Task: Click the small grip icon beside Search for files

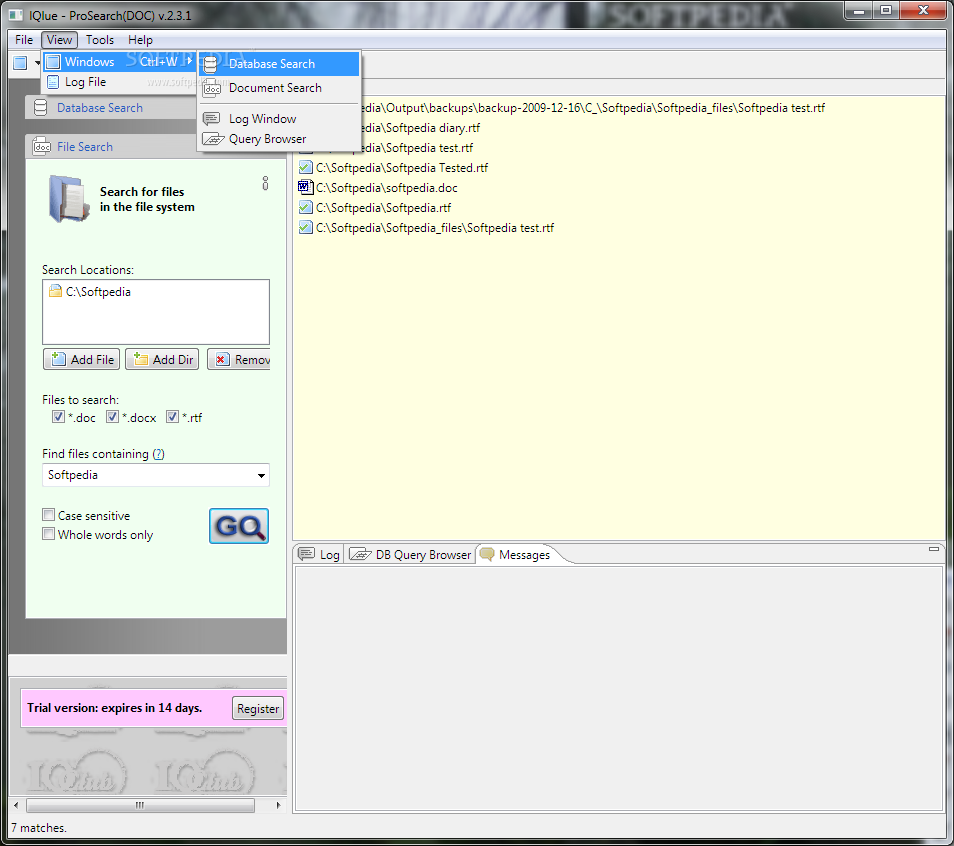Action: 265,183
